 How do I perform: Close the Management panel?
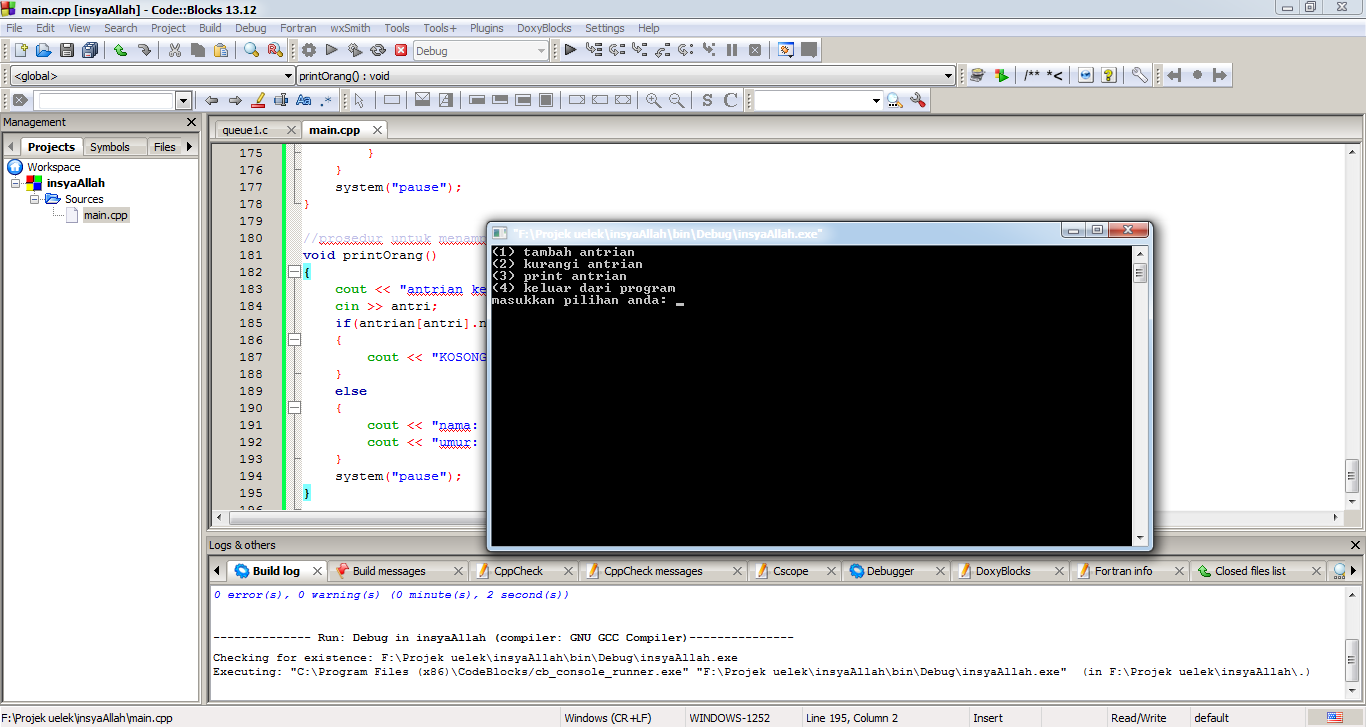coord(192,122)
